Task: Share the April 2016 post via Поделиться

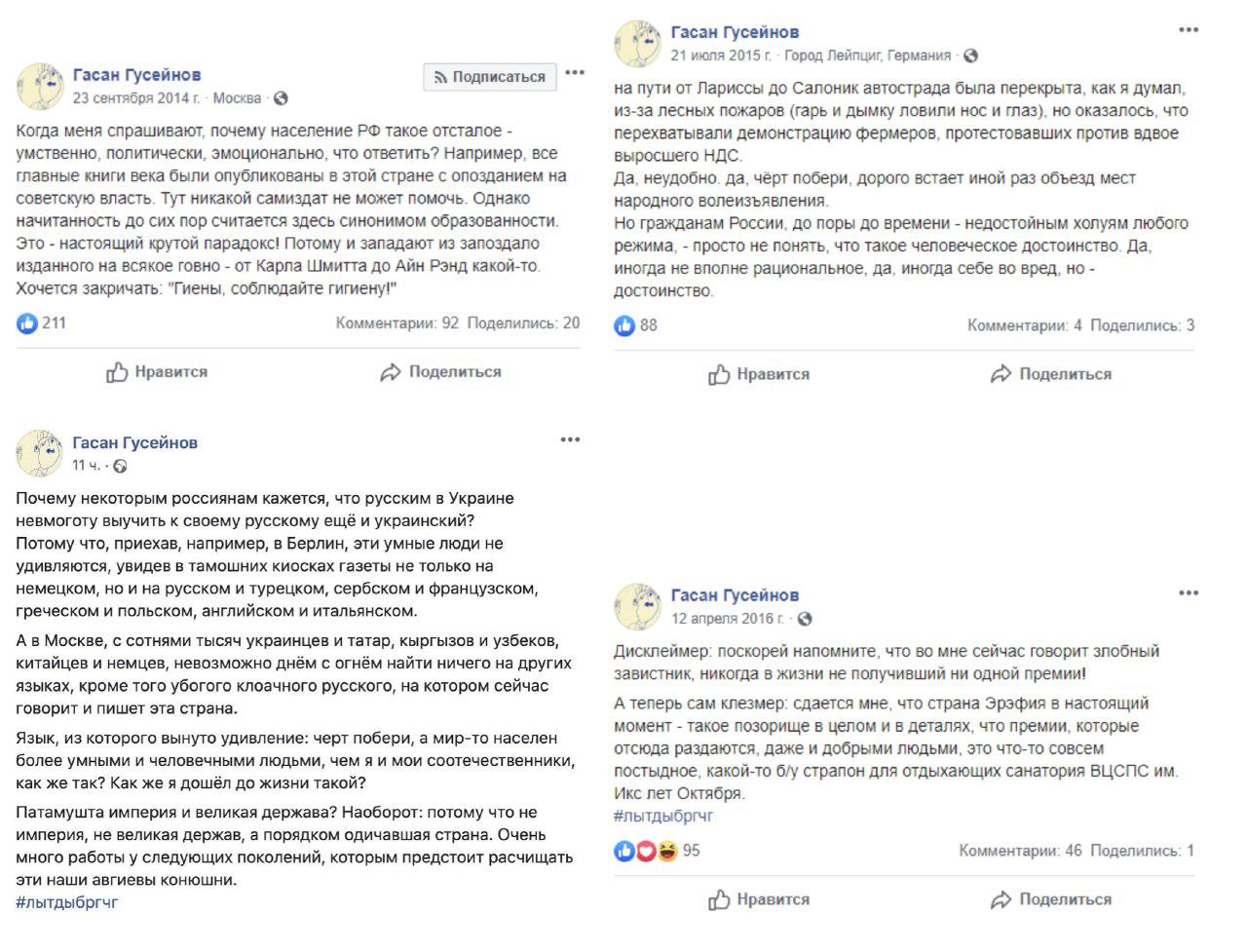Action: pyautogui.click(x=1050, y=899)
